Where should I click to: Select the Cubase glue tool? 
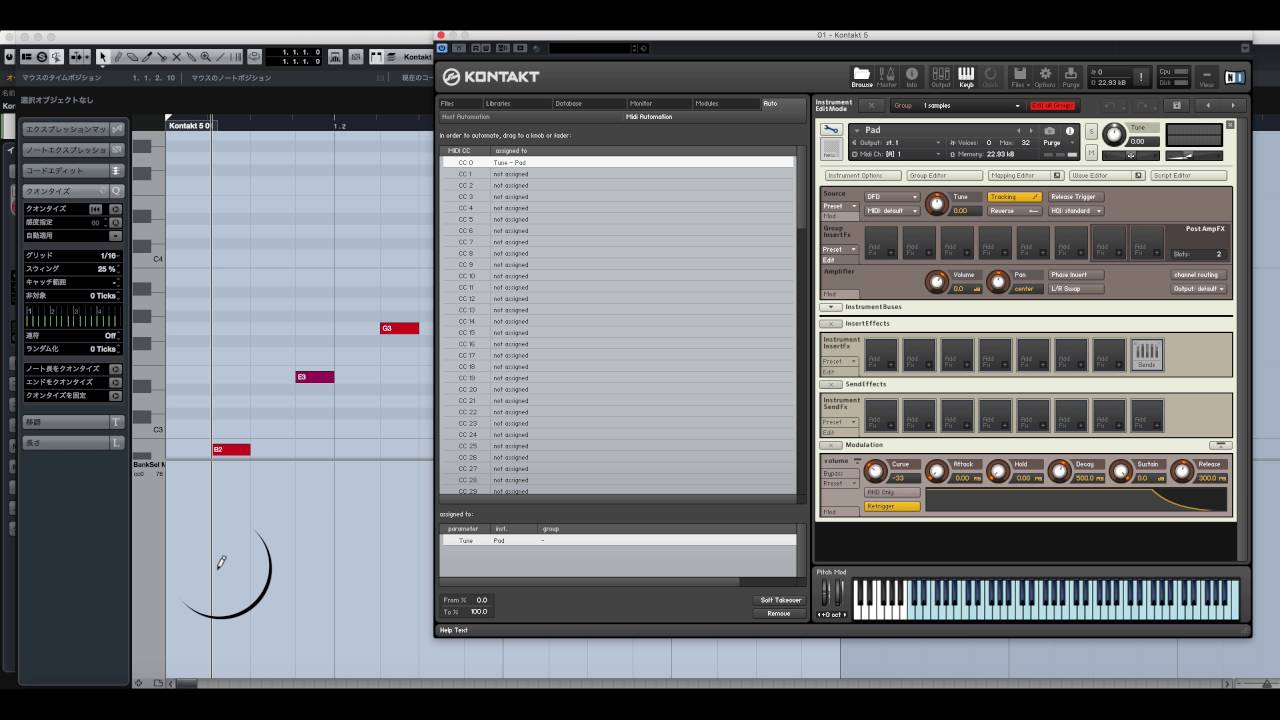click(190, 57)
